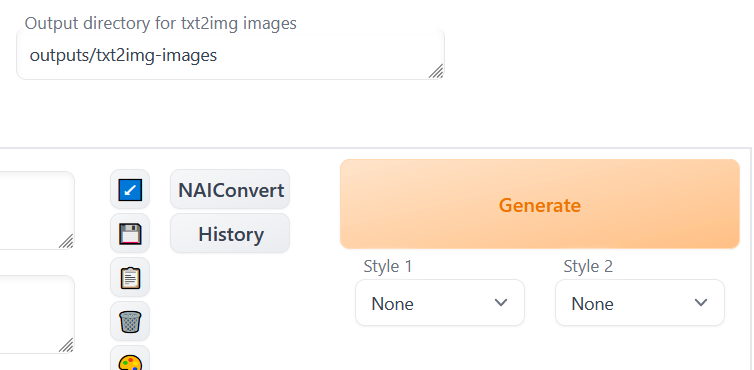Click the 'Output directory for txt2img images' label

click(x=161, y=23)
